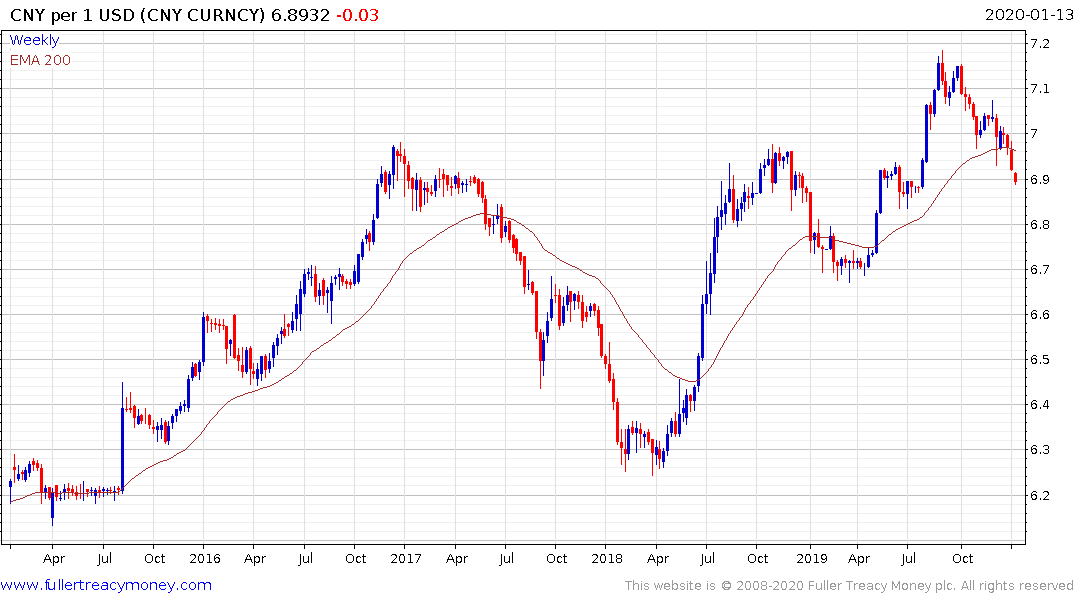1075x600 pixels.
Task: Click the 6.6 price axis label
Action: [1039, 315]
